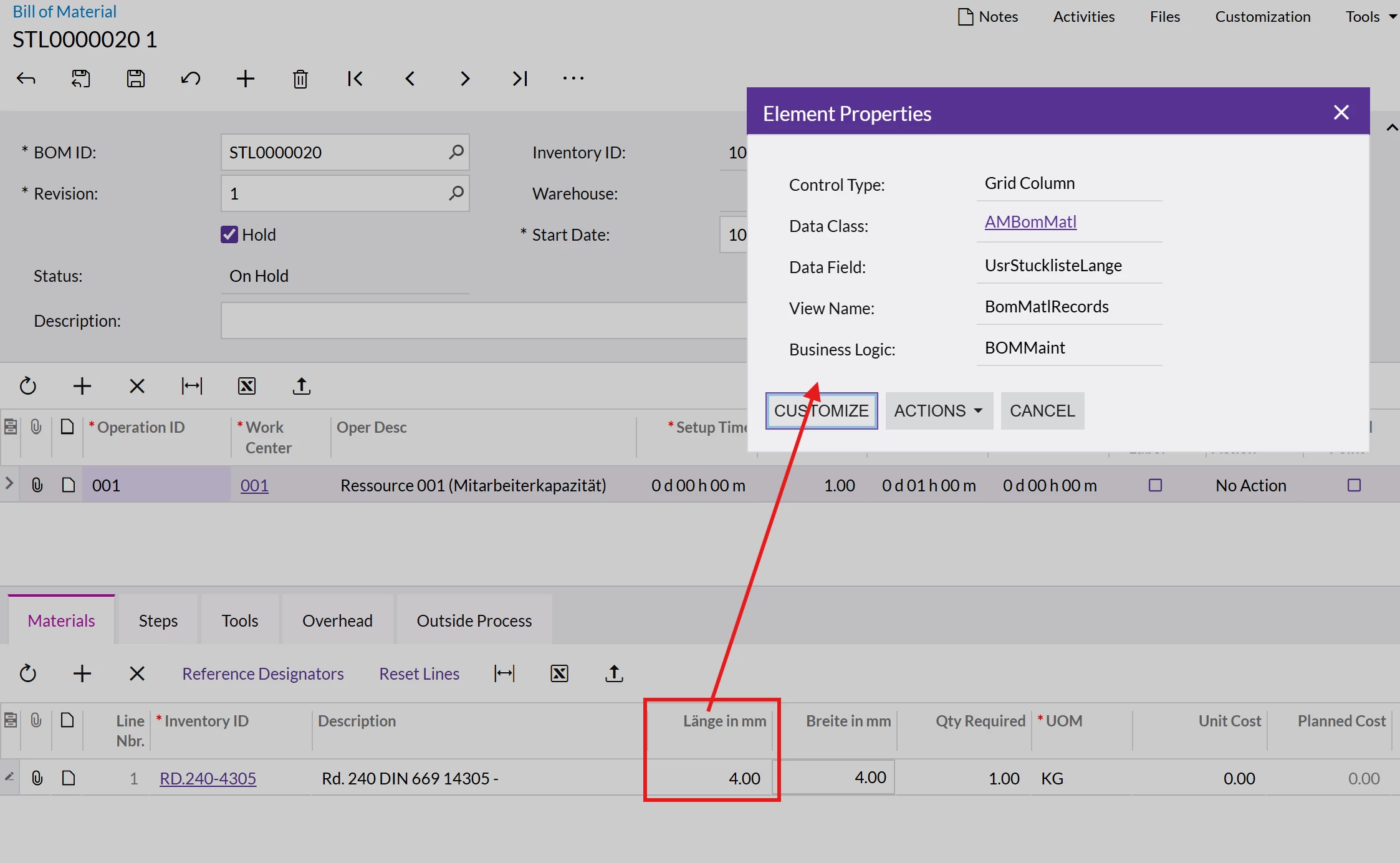Click the Save disk icon
Screen dimensions: 1400x863
(x=136, y=79)
